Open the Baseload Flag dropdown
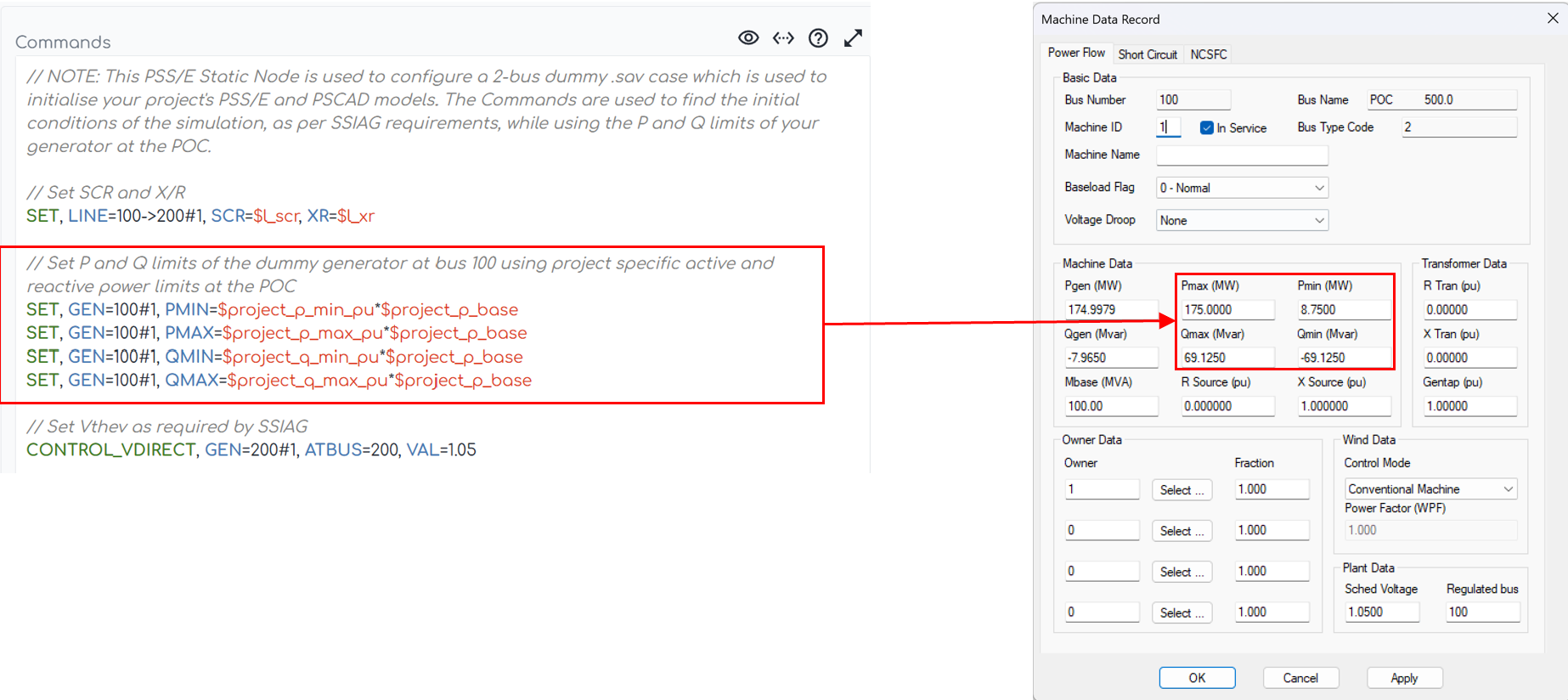Image resolution: width=1568 pixels, height=700 pixels. [1242, 188]
